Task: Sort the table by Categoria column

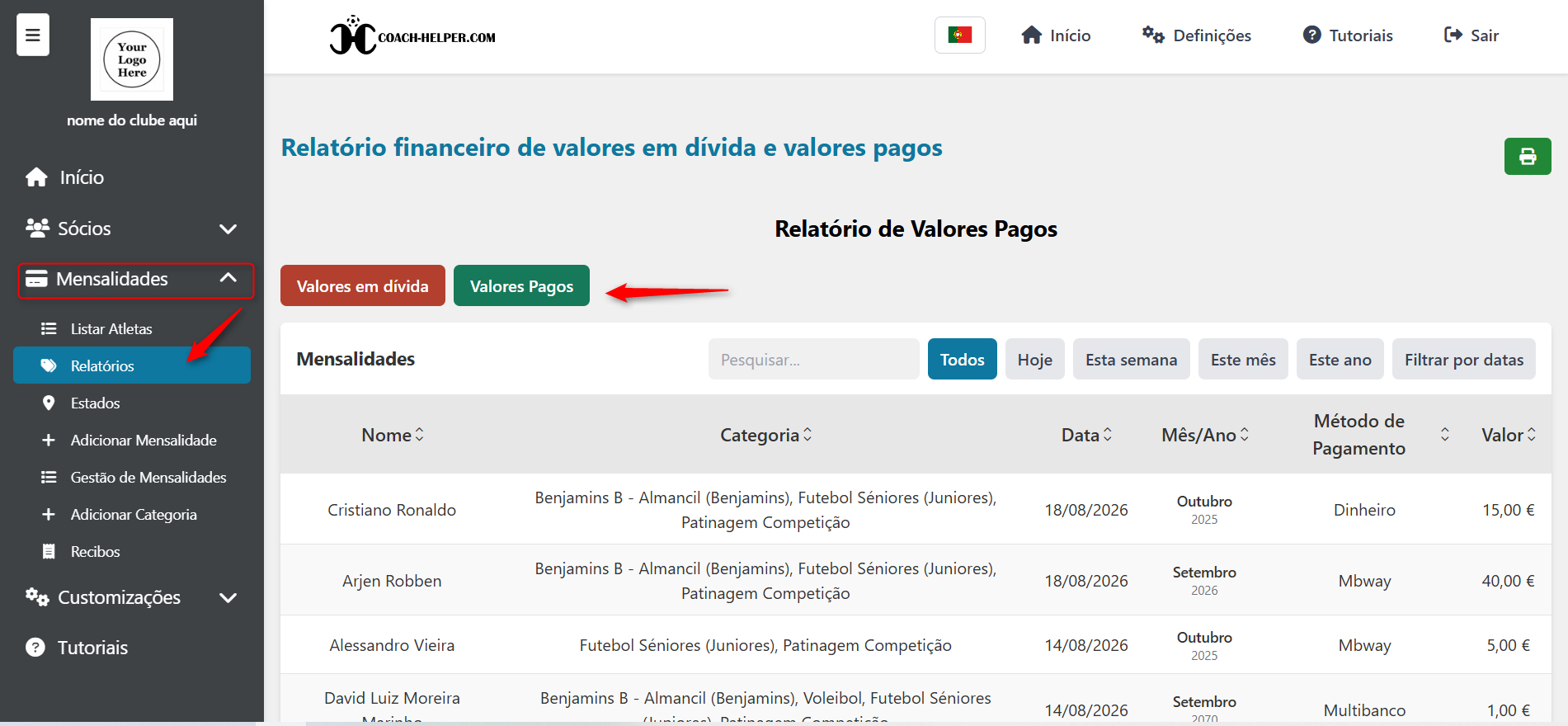Action: [x=765, y=435]
